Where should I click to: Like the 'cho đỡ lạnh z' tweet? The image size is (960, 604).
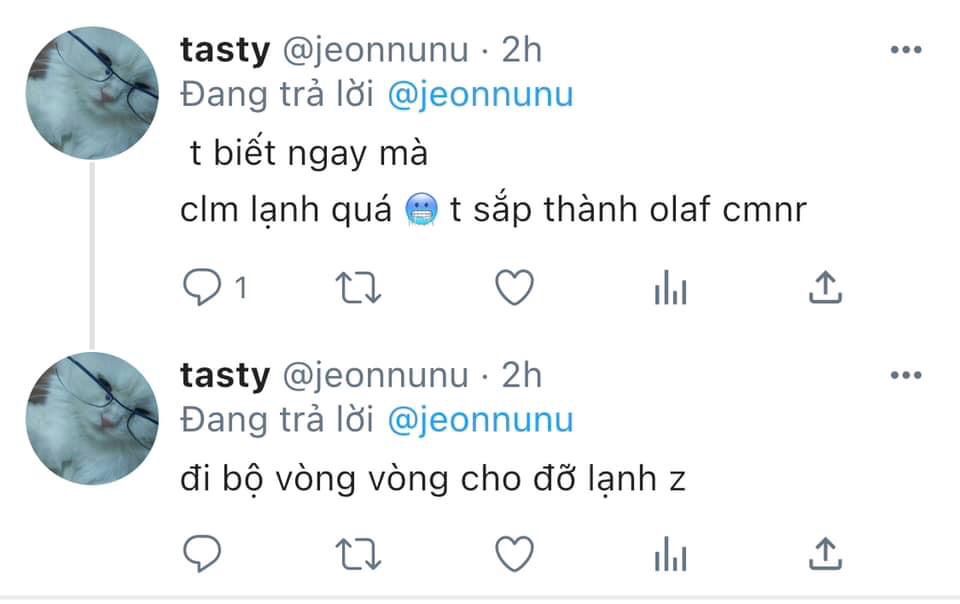pos(514,554)
